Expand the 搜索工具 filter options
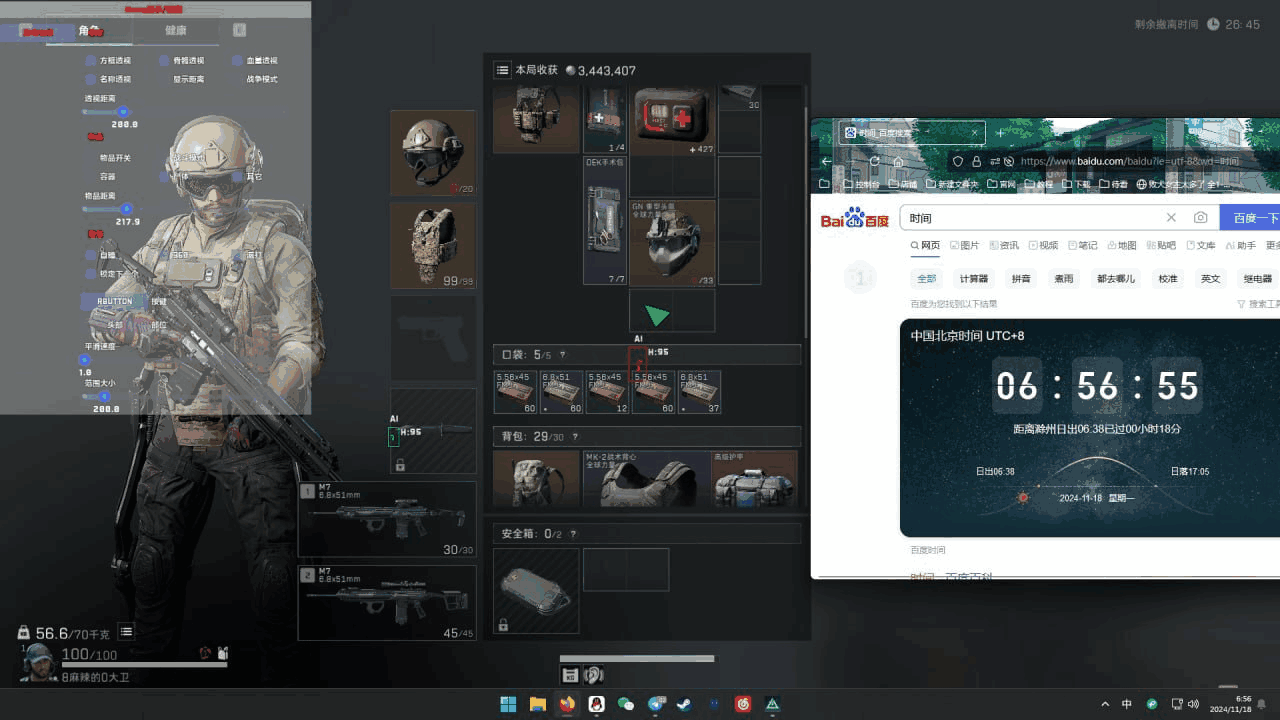The image size is (1280, 720). tap(1258, 304)
